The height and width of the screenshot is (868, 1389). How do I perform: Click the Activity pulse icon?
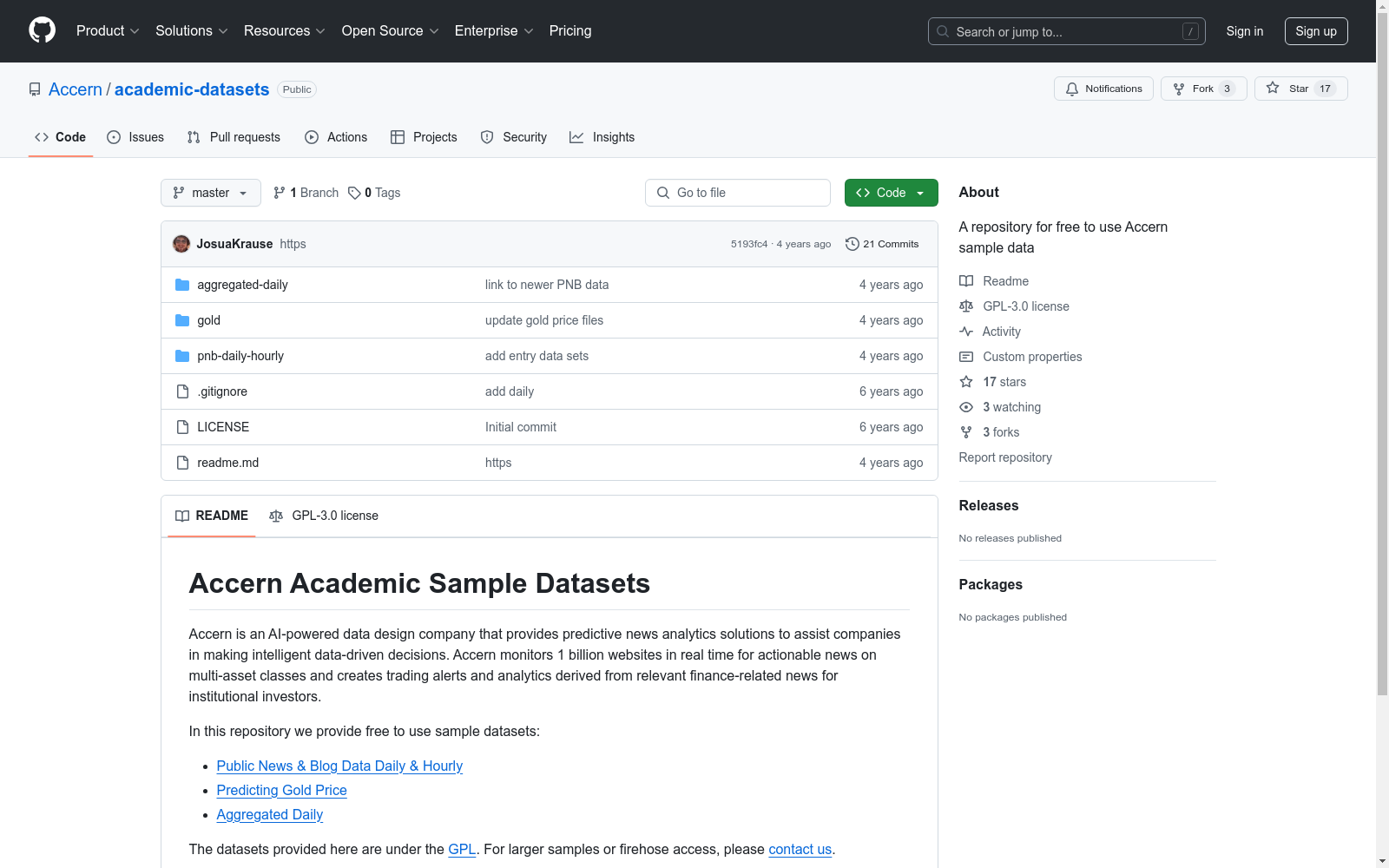pos(966,332)
